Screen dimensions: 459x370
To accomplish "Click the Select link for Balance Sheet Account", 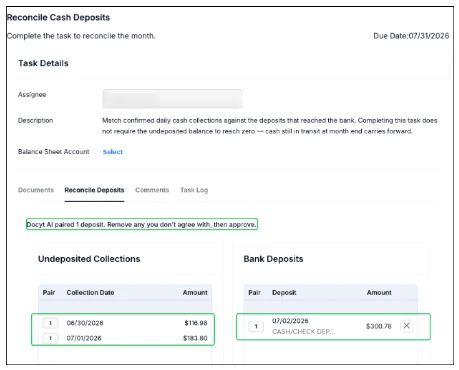I will coord(113,152).
